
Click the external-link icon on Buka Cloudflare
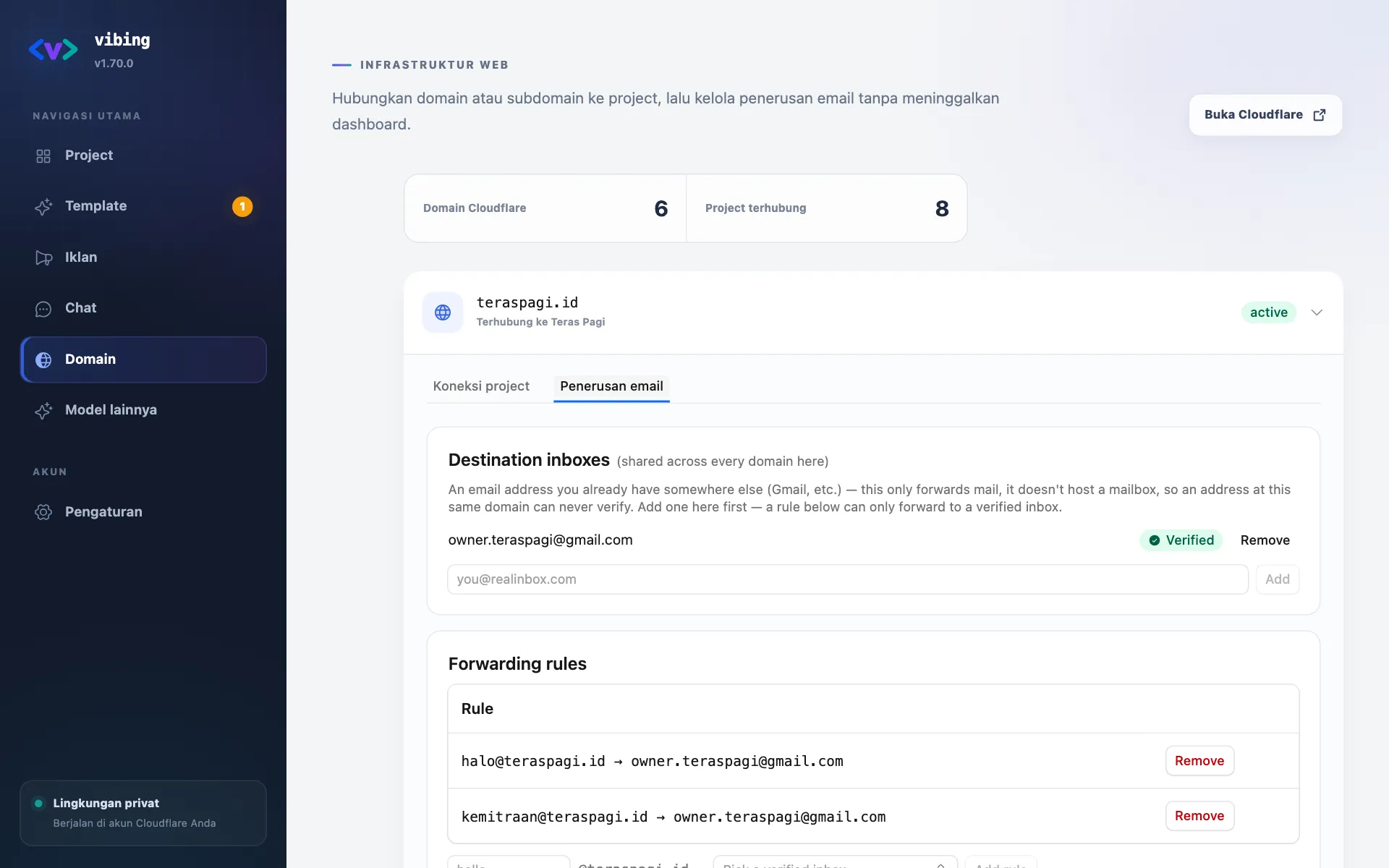pyautogui.click(x=1320, y=115)
